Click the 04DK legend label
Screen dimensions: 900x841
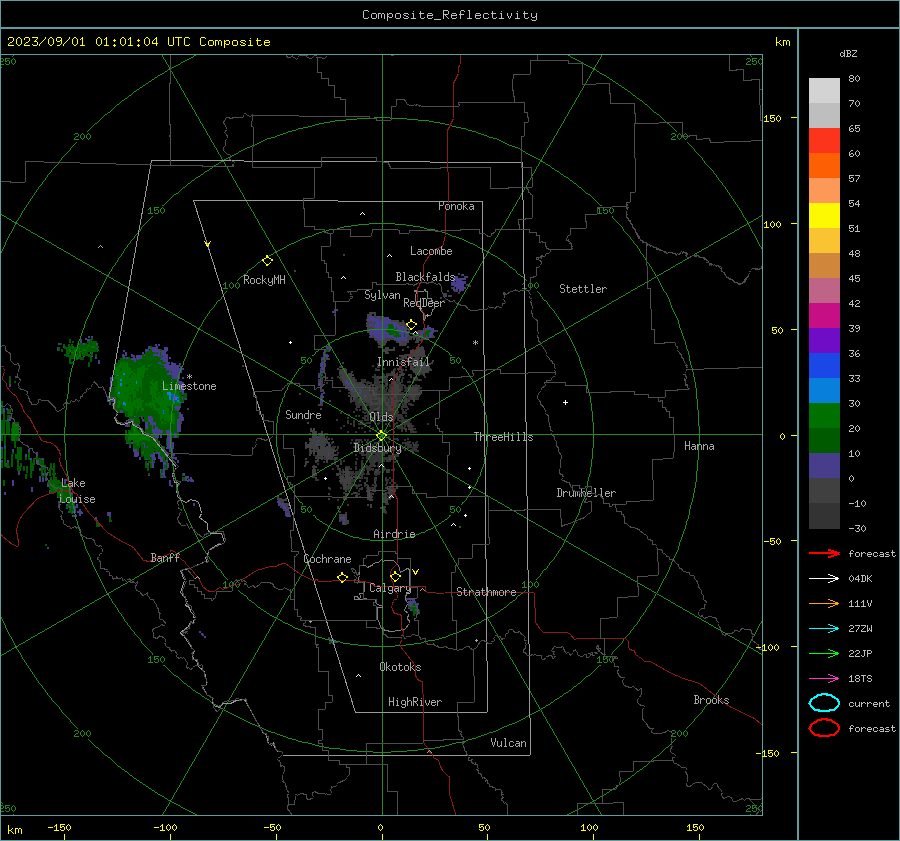click(860, 579)
